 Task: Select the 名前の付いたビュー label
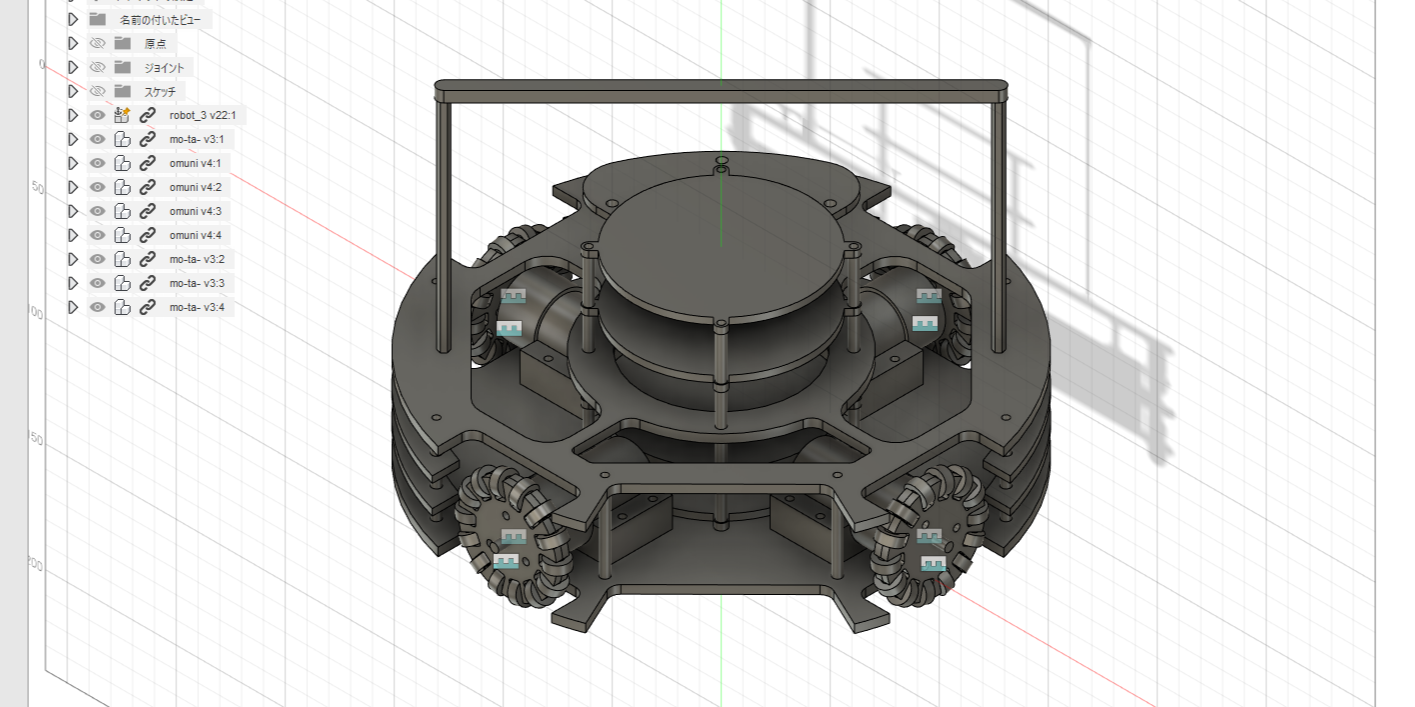click(x=159, y=20)
